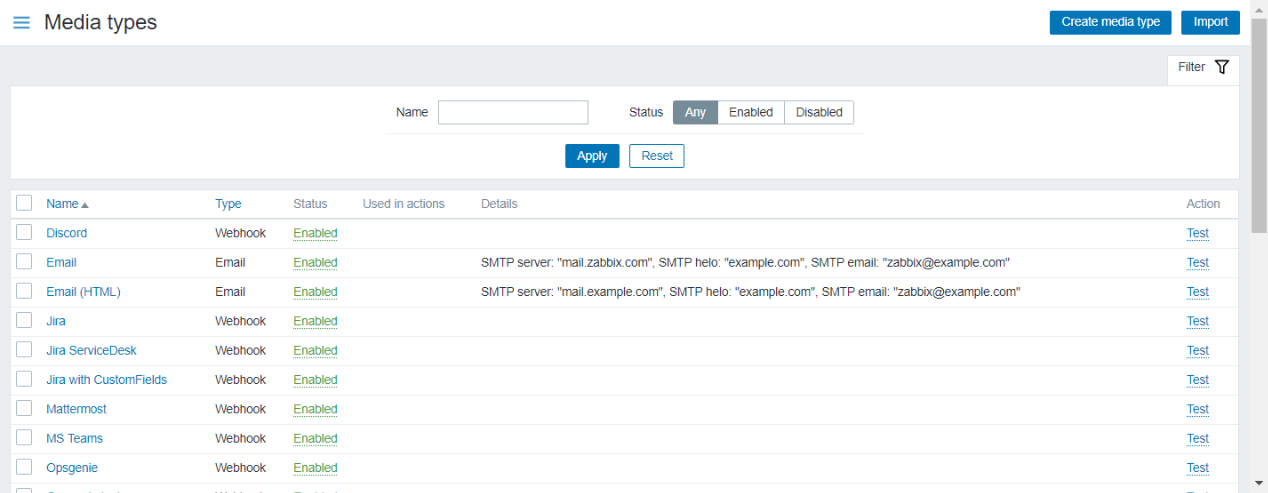Select the MS Teams row checkbox
Image resolution: width=1268 pixels, height=493 pixels.
pyautogui.click(x=24, y=438)
